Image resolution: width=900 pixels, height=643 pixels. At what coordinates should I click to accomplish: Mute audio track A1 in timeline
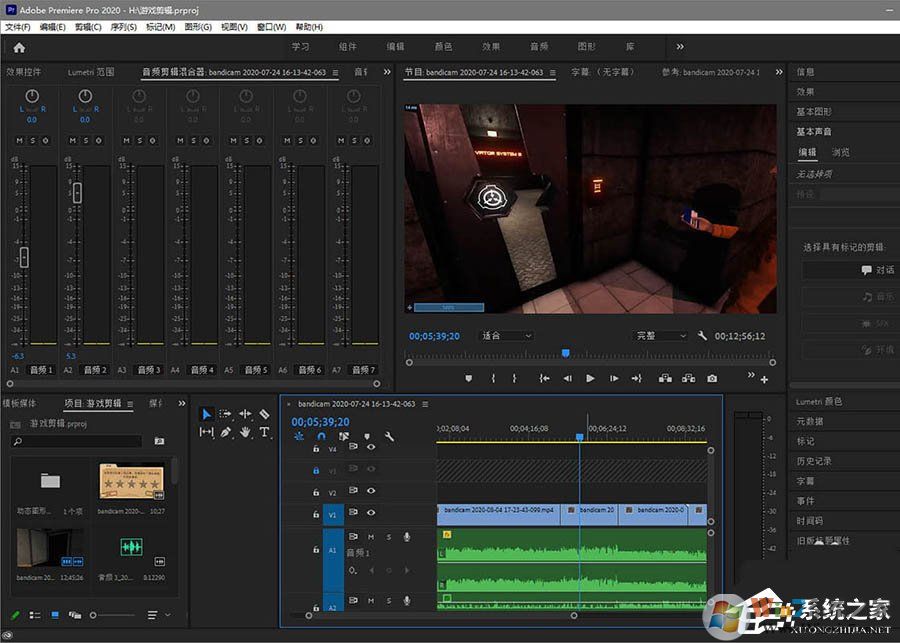point(371,537)
